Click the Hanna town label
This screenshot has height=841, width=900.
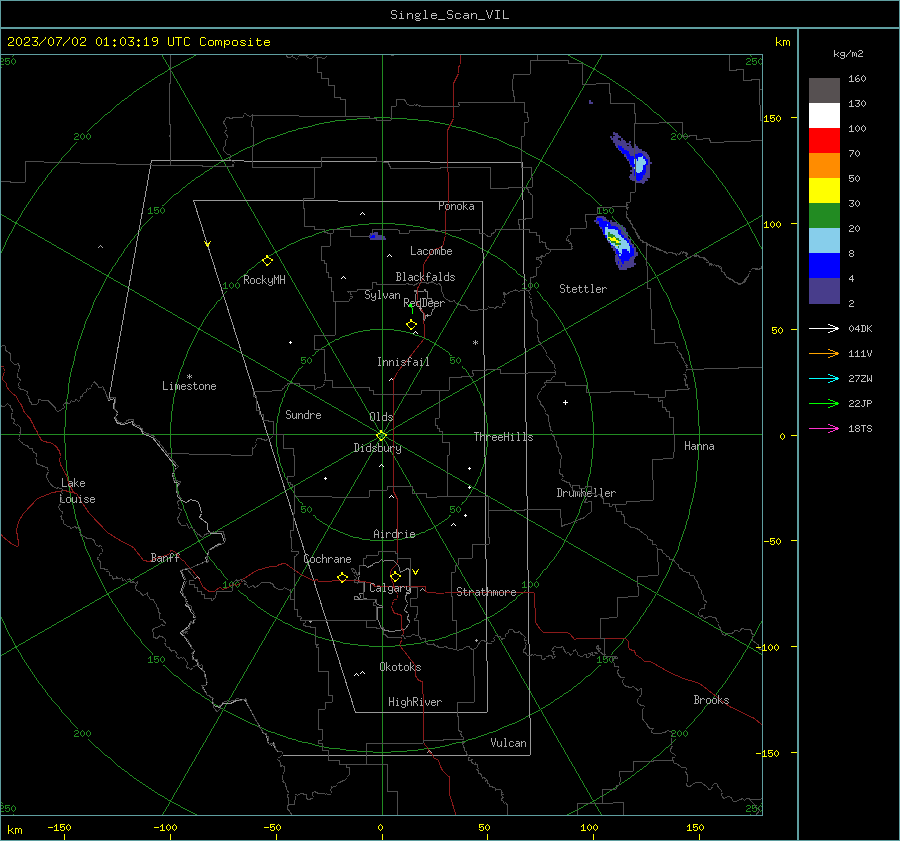699,446
